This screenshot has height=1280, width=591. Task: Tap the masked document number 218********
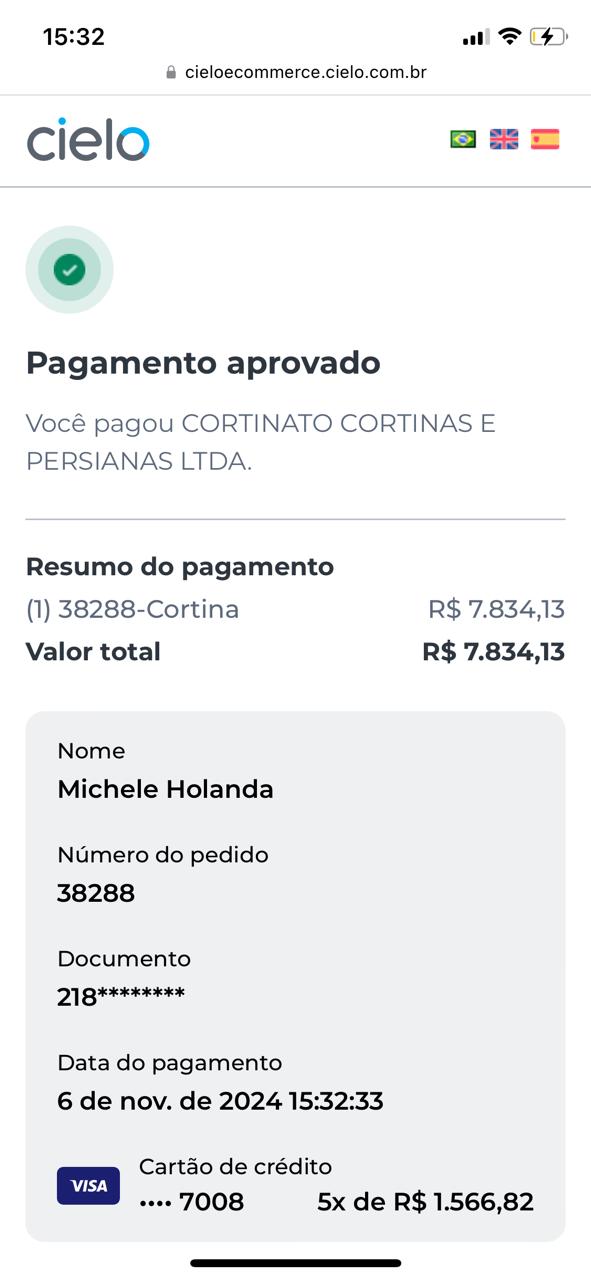pyautogui.click(x=121, y=997)
